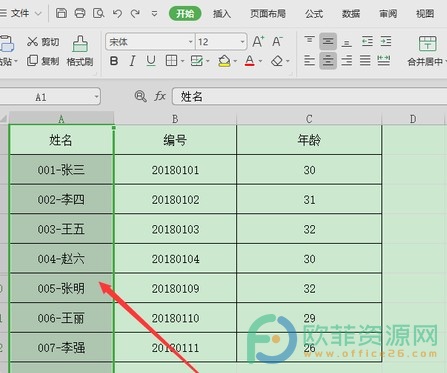Justify text alignment icon
The image size is (447, 373).
coord(365,61)
